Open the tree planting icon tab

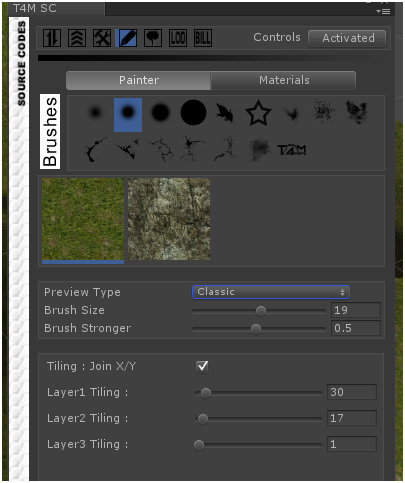pos(153,38)
